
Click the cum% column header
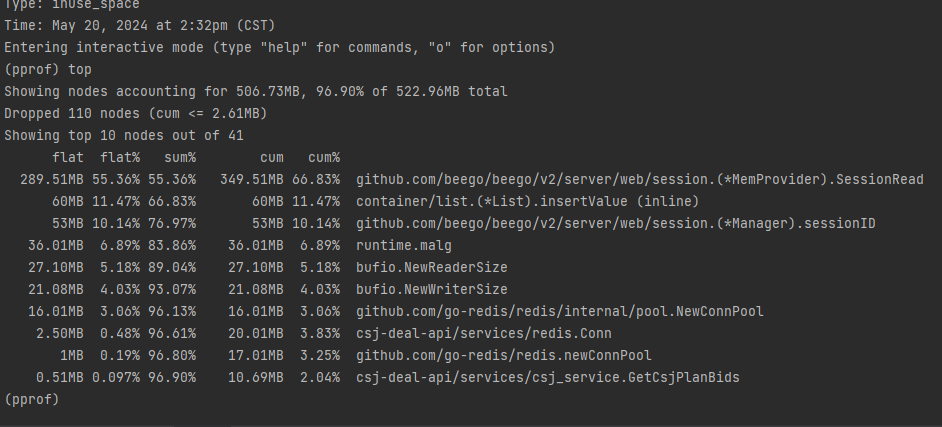(324, 157)
